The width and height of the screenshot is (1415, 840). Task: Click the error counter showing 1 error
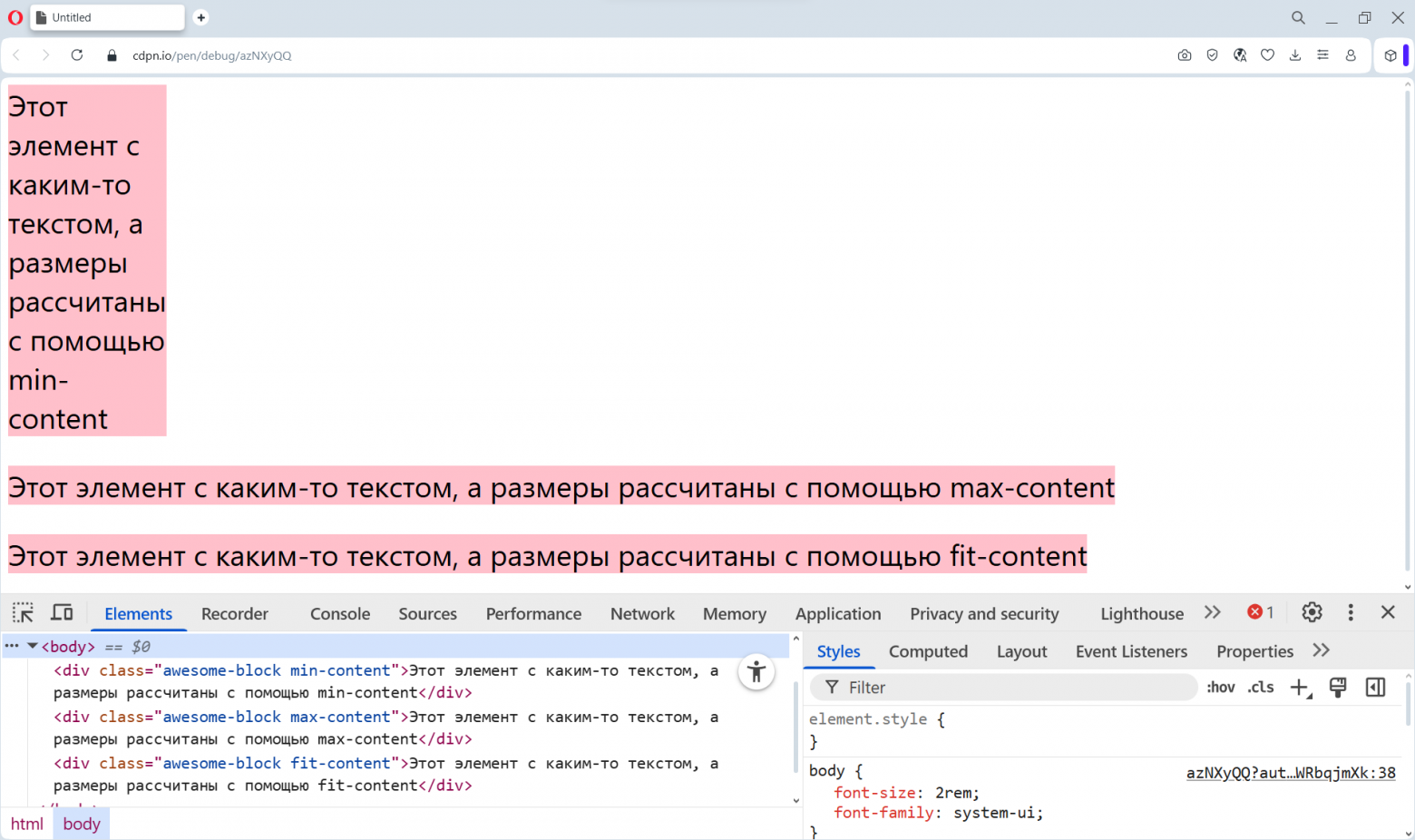click(1261, 612)
